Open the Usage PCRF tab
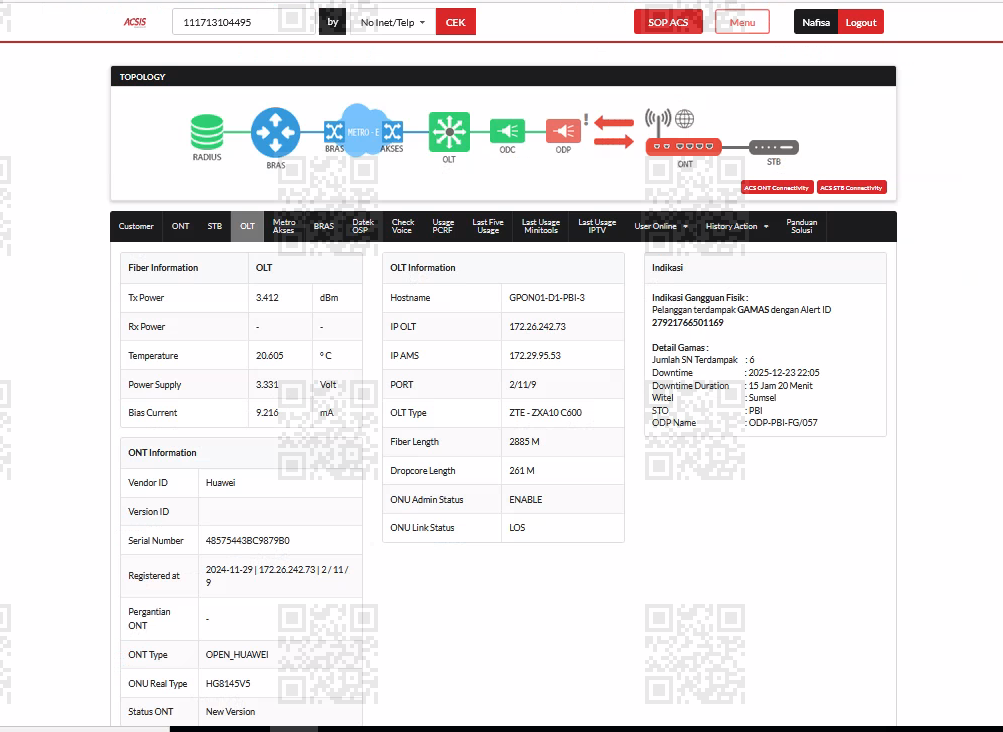This screenshot has width=1003, height=732. [443, 227]
